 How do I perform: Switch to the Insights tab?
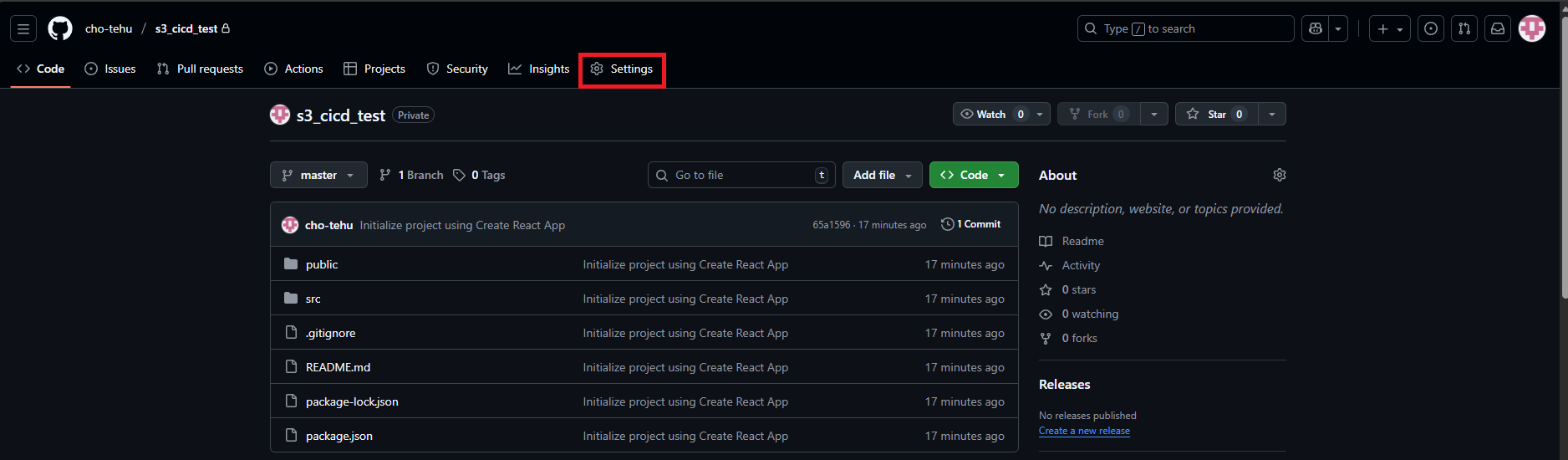(x=539, y=69)
